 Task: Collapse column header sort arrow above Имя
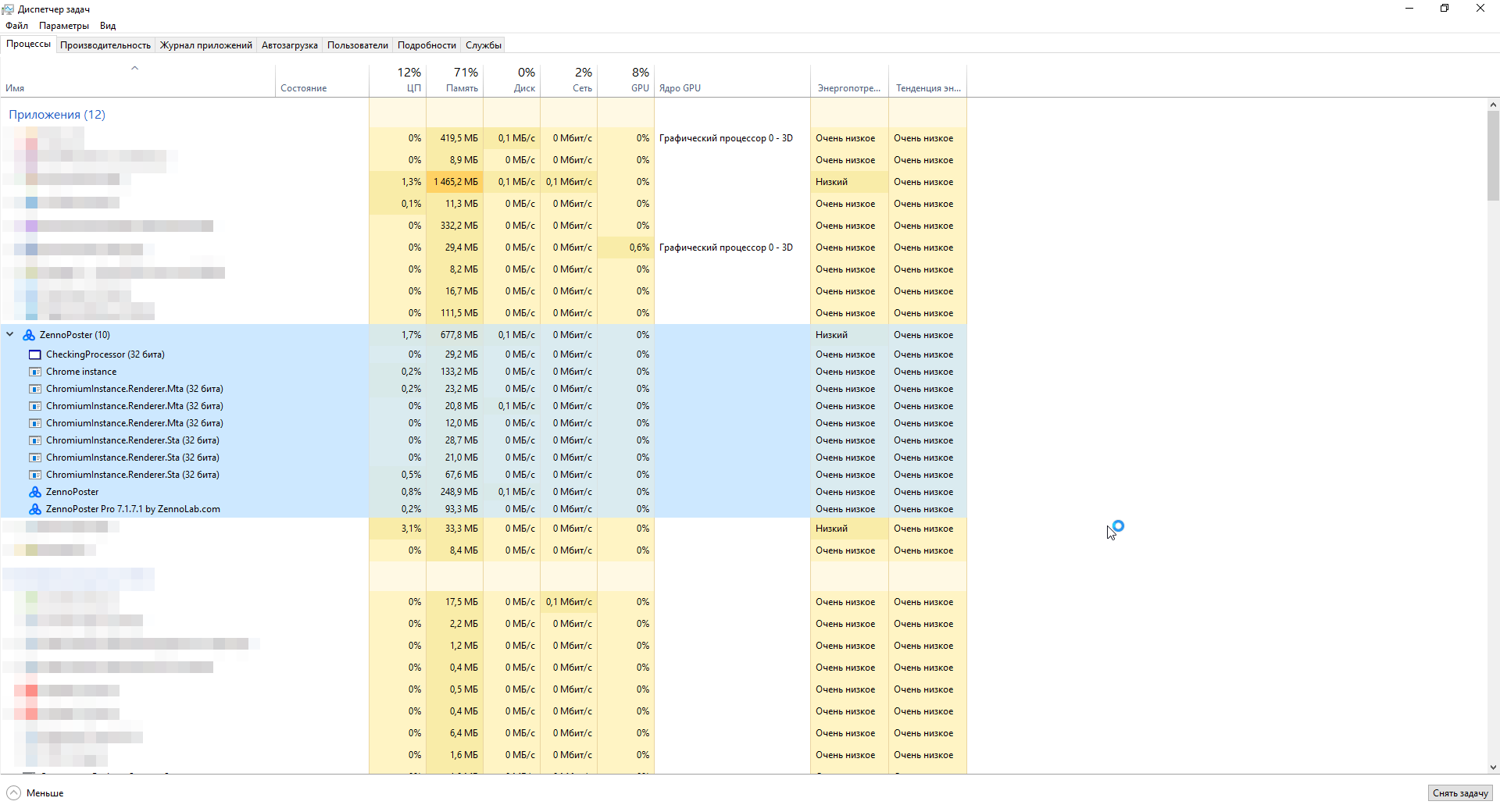(134, 68)
